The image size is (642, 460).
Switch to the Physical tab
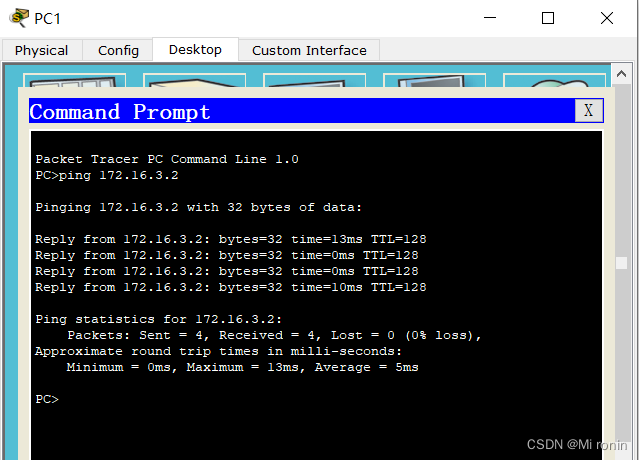[42, 50]
